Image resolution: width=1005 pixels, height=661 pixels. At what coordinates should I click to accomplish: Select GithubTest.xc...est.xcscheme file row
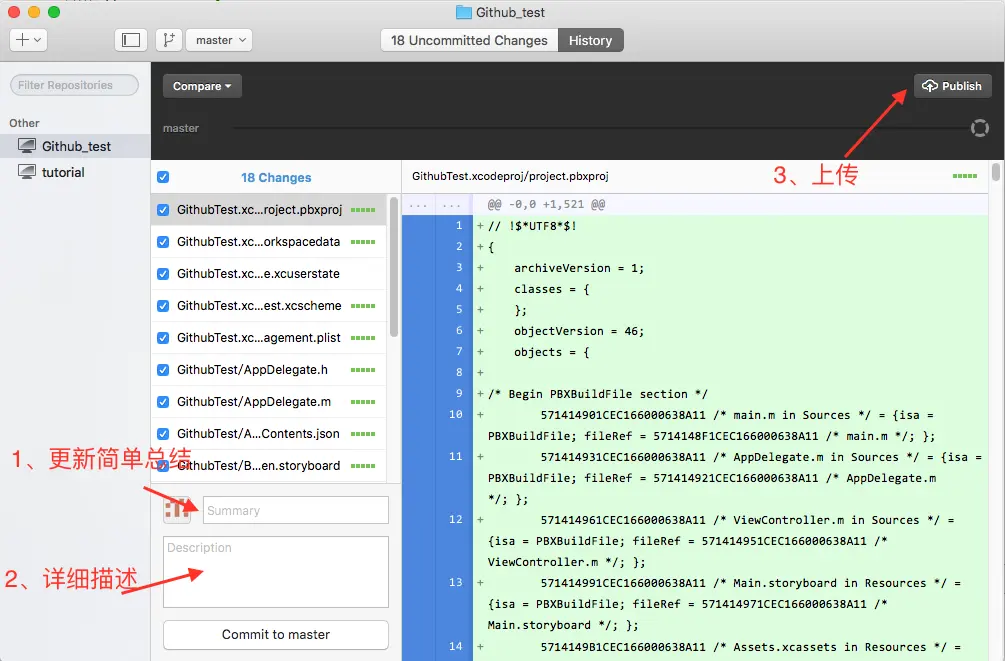click(x=269, y=306)
